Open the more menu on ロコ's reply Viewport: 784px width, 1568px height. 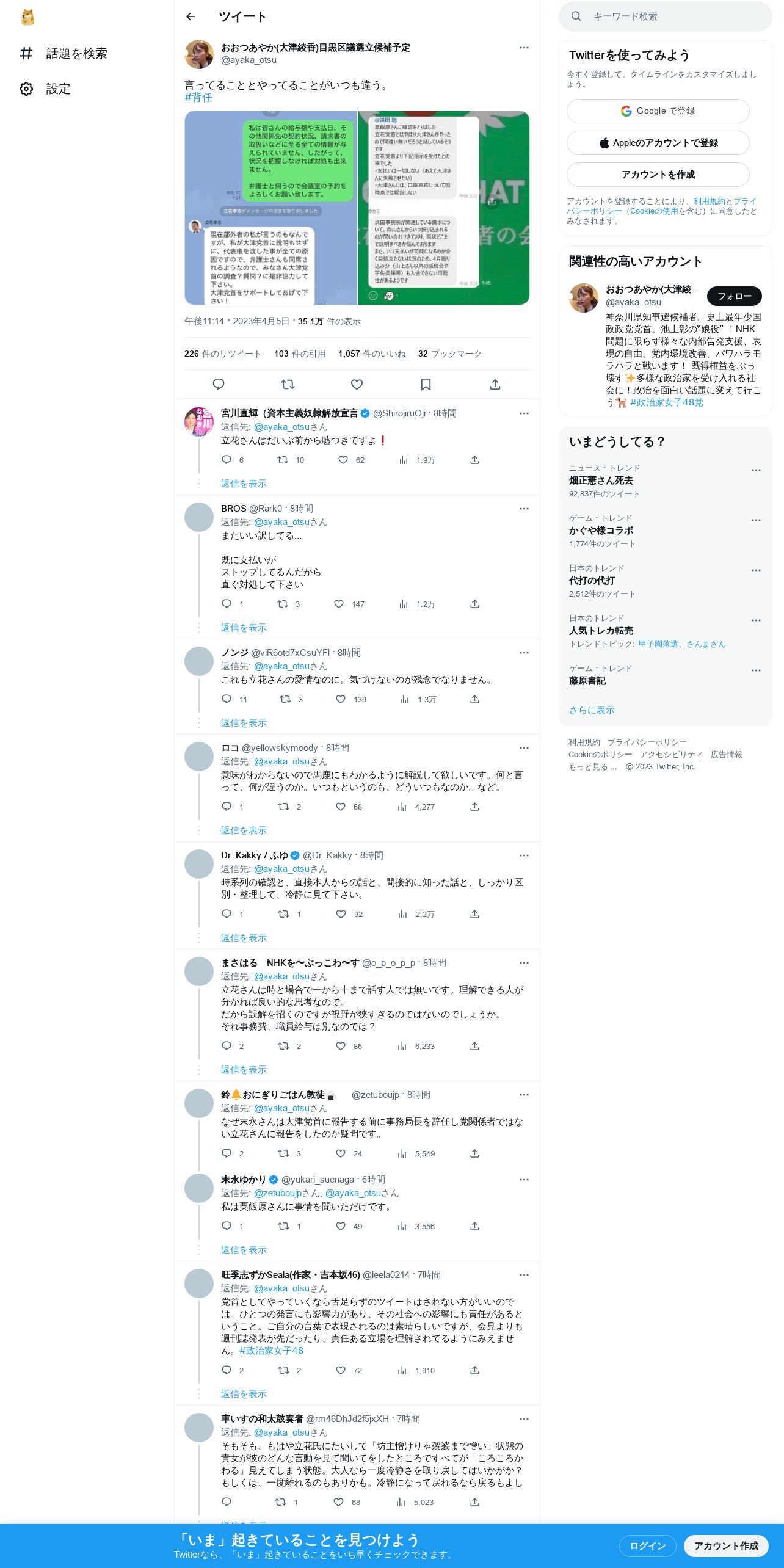tap(524, 748)
